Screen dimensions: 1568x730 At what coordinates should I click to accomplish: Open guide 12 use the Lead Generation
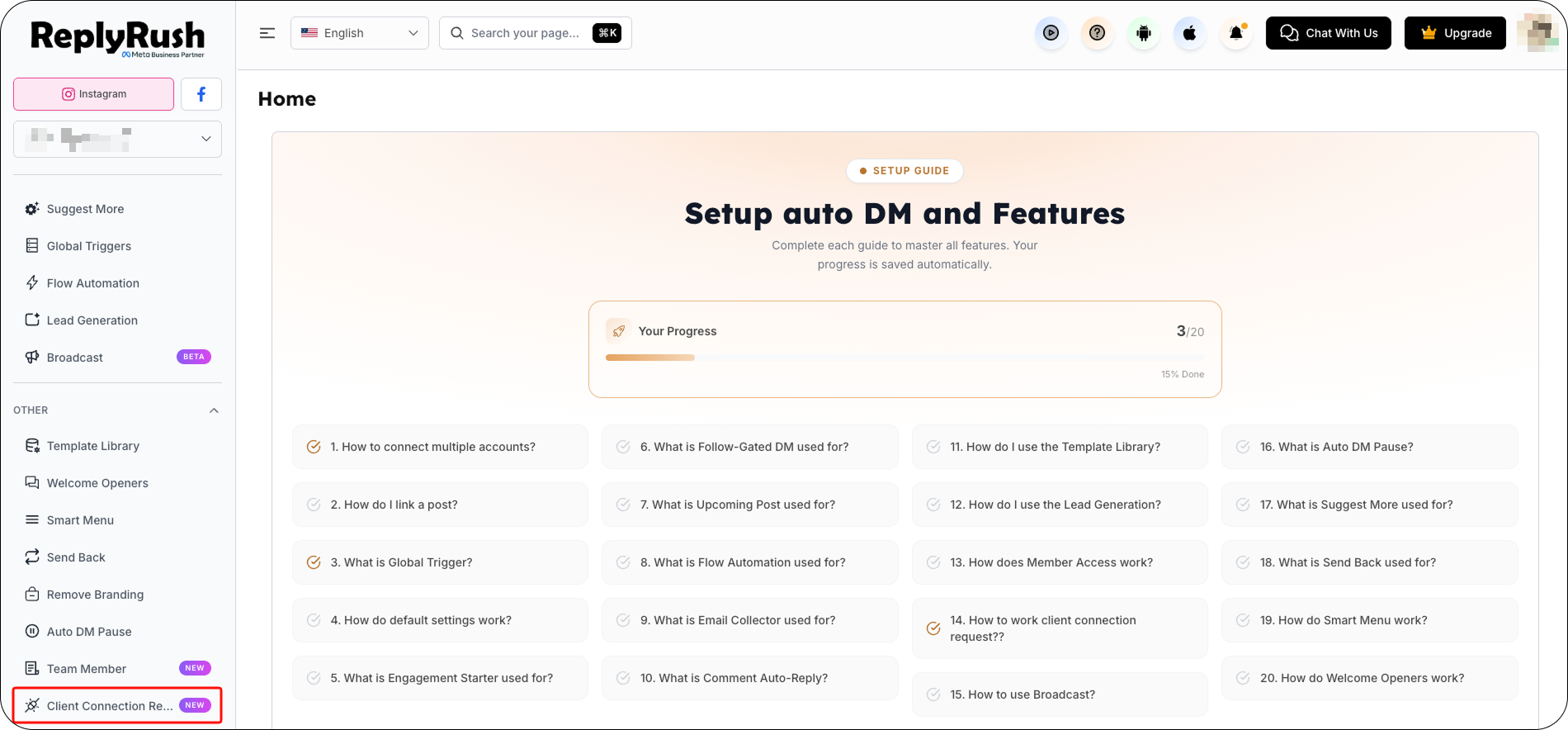click(1060, 505)
